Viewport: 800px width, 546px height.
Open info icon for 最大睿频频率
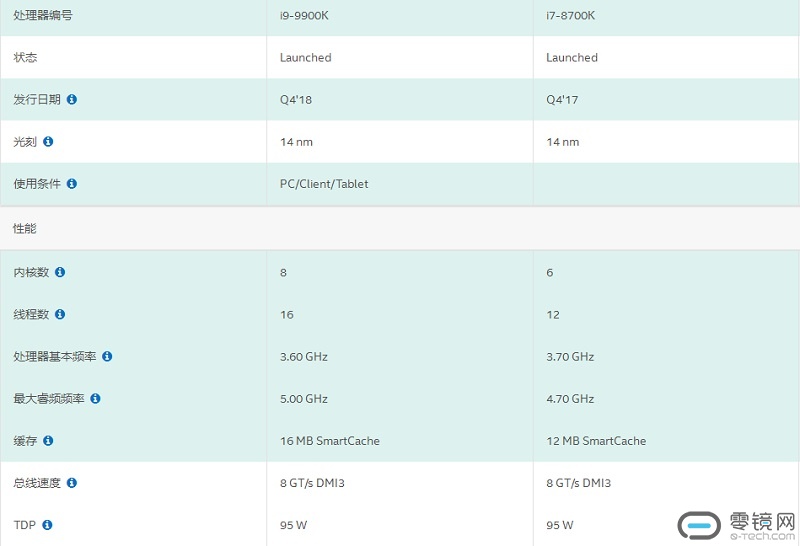(95, 399)
